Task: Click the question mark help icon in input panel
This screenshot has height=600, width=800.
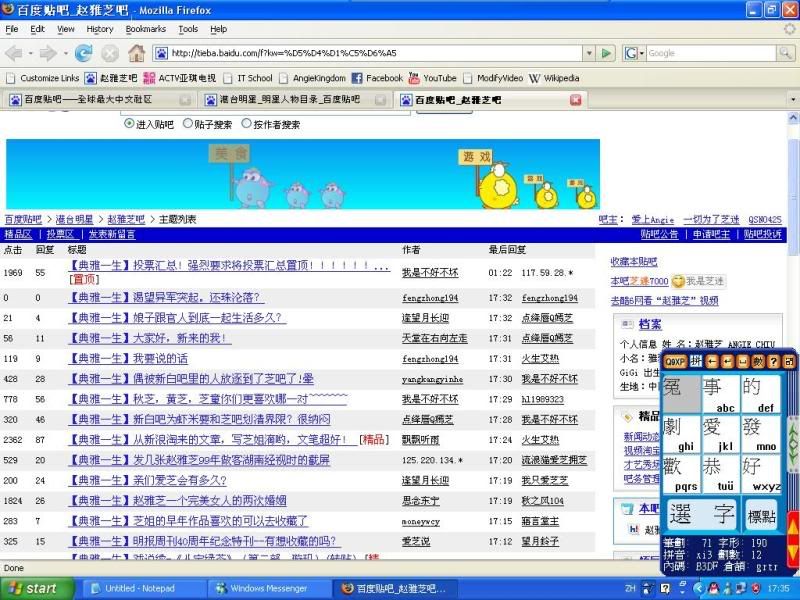Action: [x=774, y=362]
